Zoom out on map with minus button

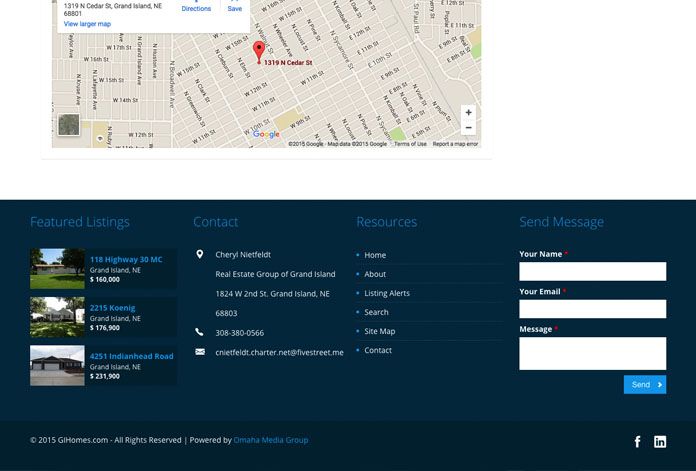click(468, 128)
